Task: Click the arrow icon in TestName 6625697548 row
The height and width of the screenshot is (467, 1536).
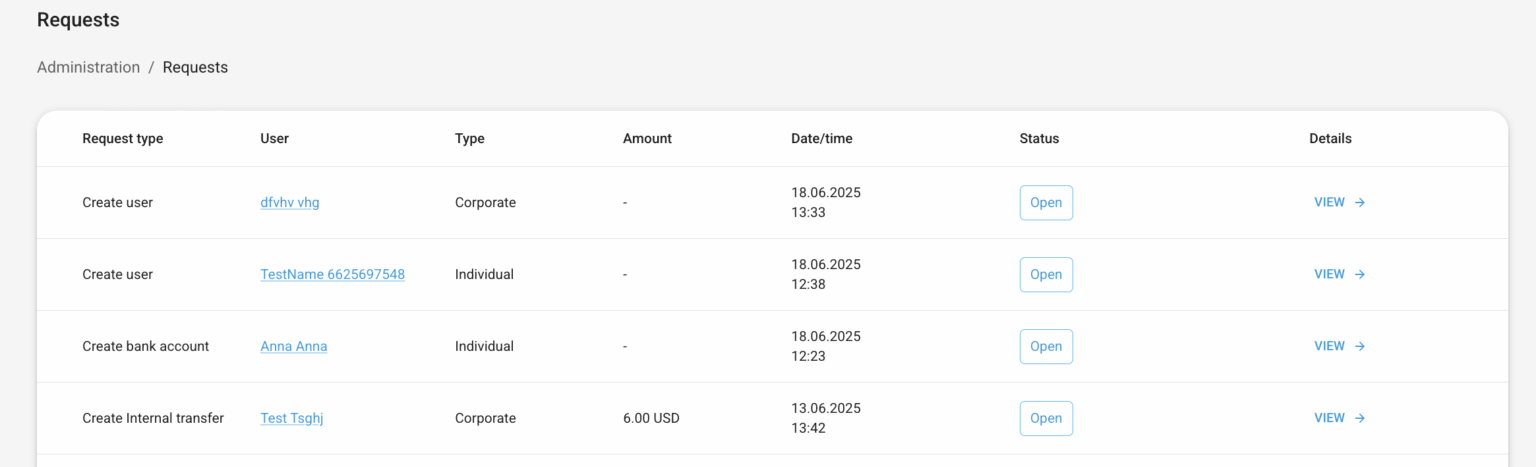Action: (x=1360, y=274)
